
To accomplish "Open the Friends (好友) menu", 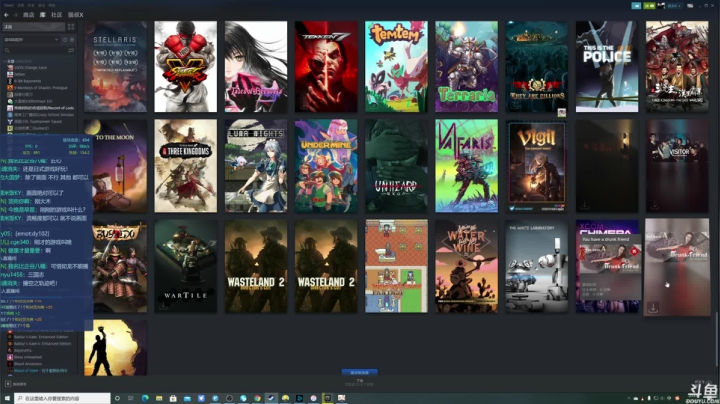I will coord(31,5).
